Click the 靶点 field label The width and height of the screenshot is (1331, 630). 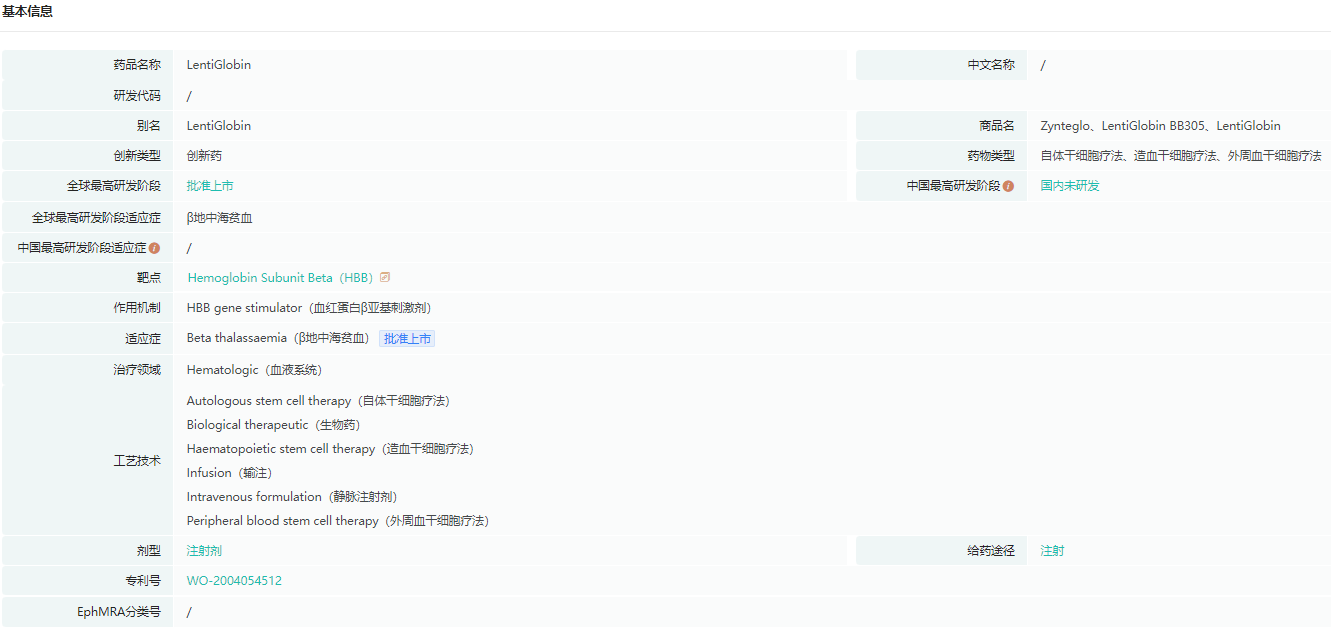click(149, 278)
